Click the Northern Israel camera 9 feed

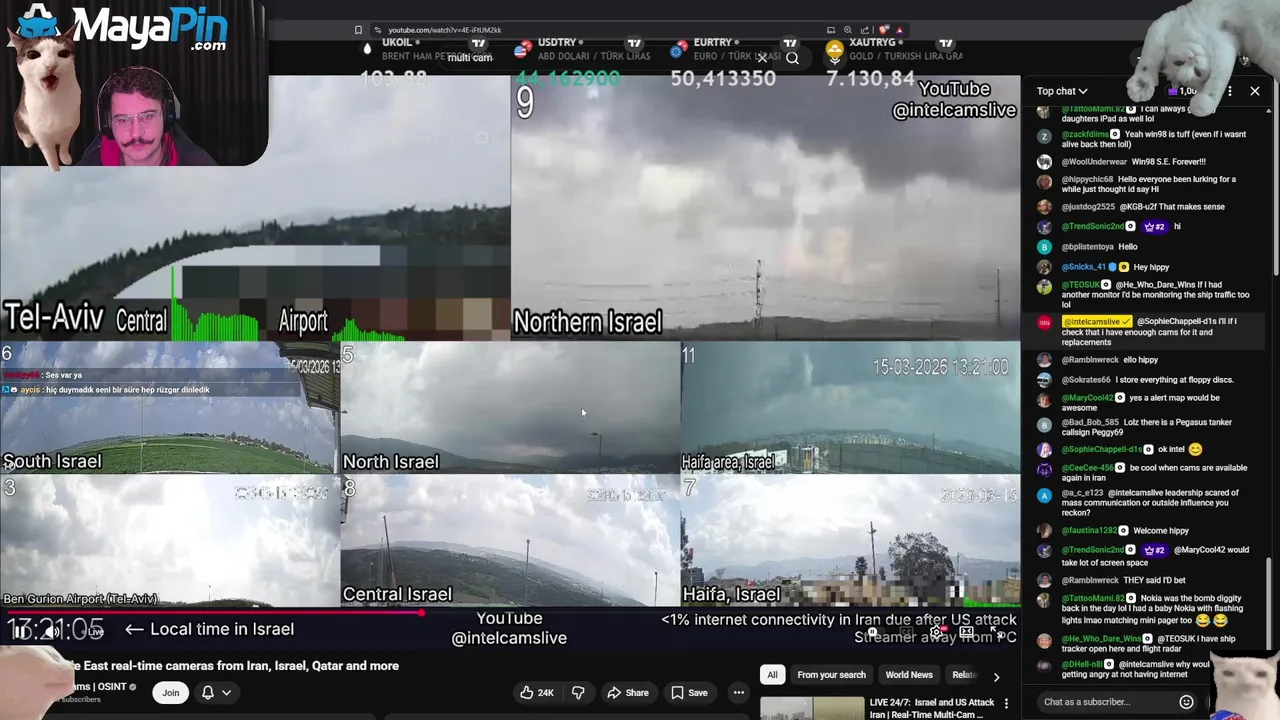(x=766, y=208)
